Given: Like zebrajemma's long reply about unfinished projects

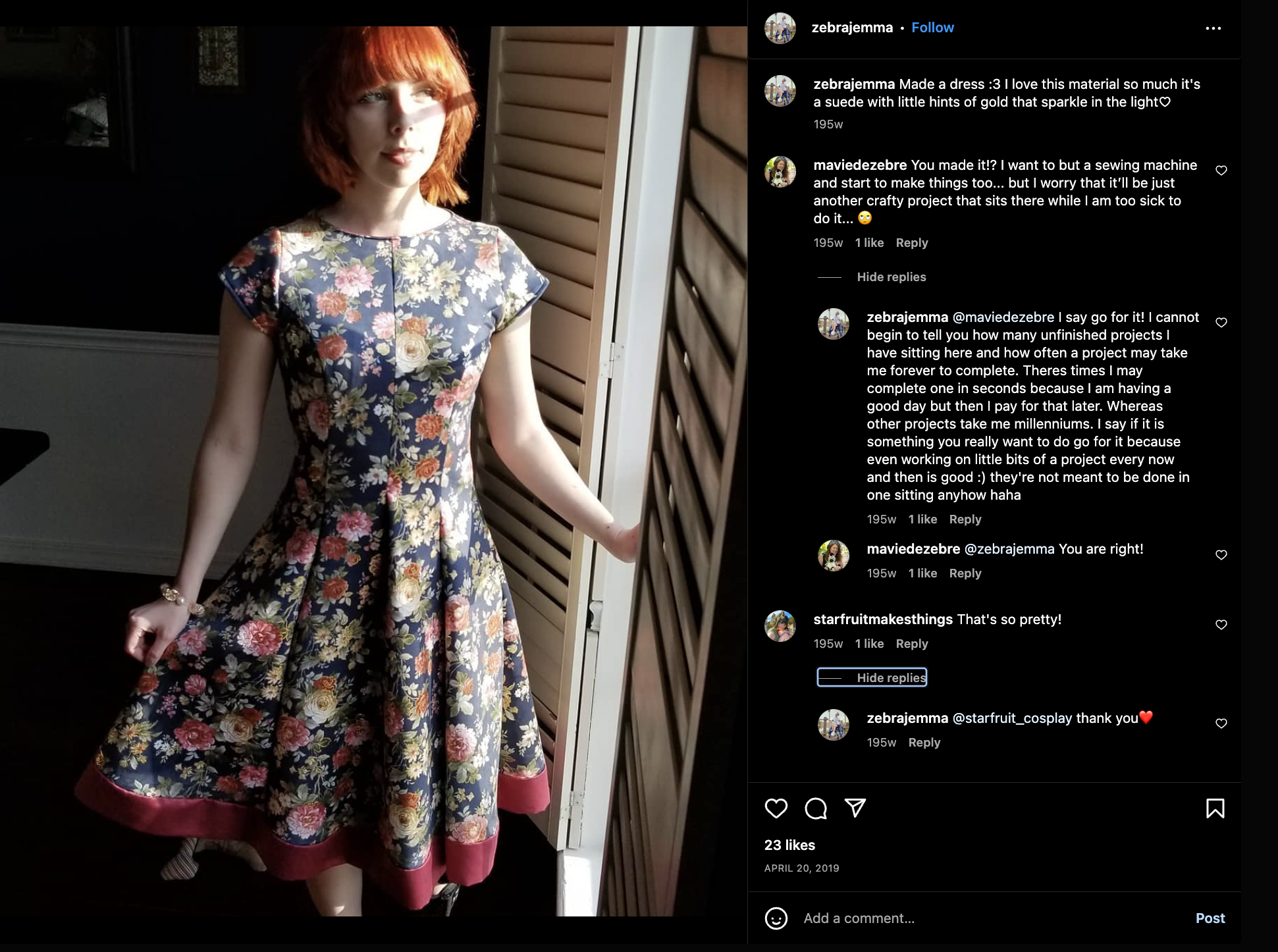Looking at the screenshot, I should click(1221, 323).
